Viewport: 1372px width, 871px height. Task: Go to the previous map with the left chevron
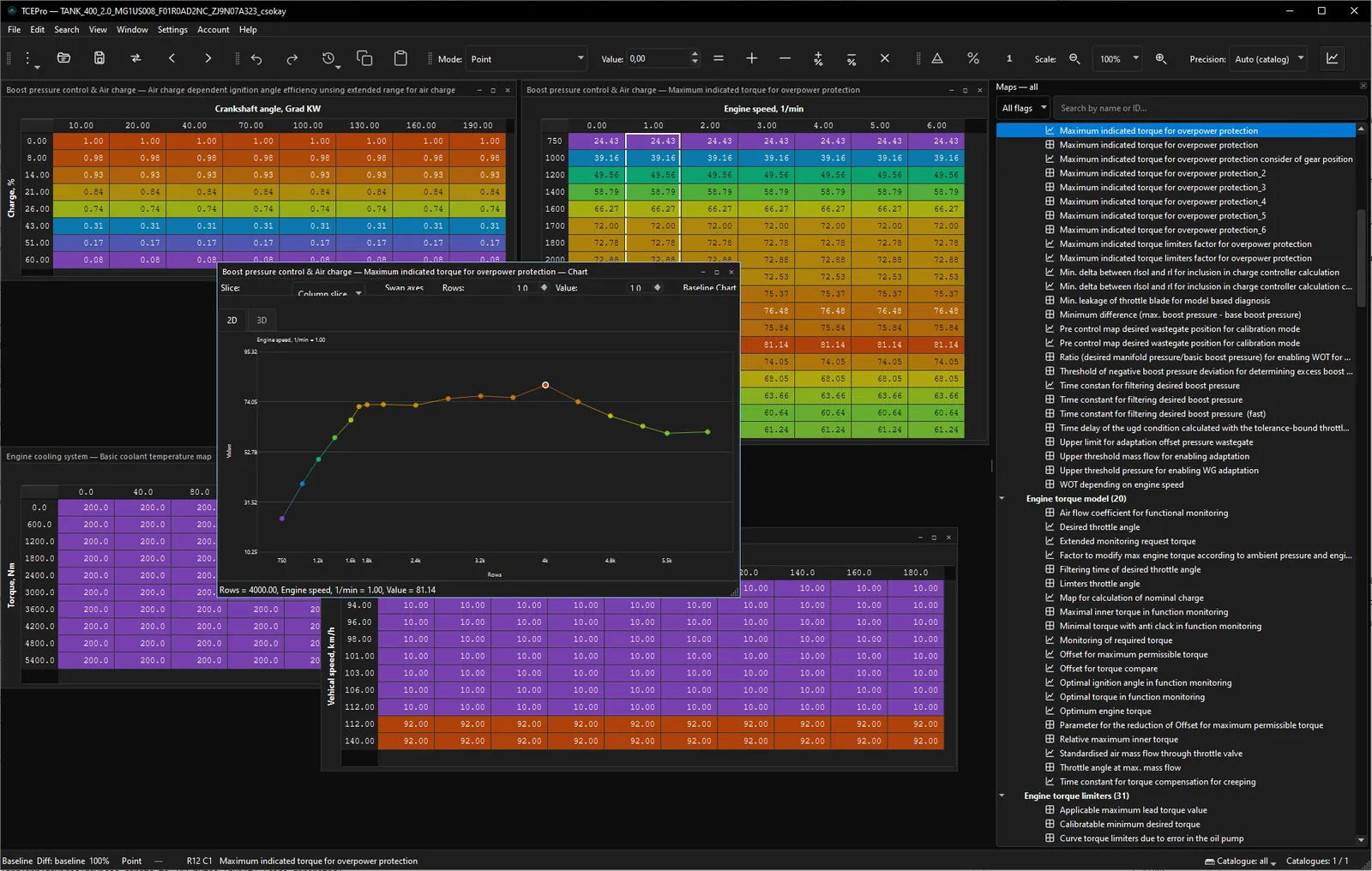point(171,58)
